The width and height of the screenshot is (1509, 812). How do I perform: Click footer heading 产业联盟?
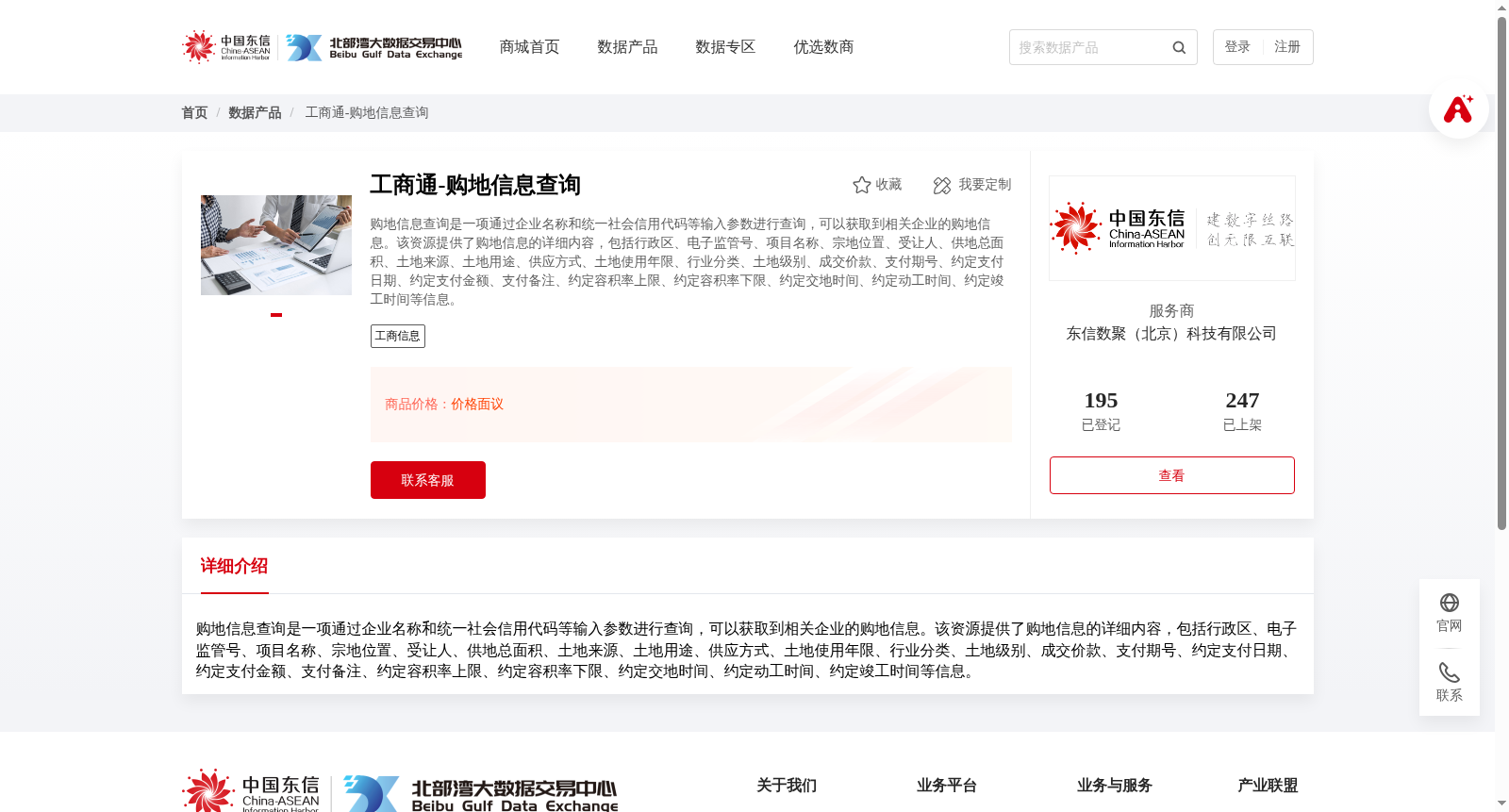tap(1268, 786)
